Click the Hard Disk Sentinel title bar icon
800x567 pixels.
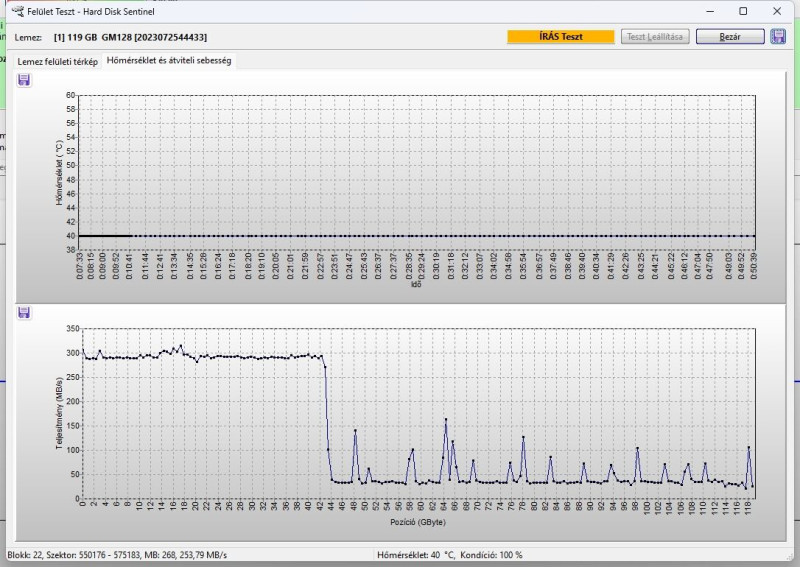coord(18,11)
